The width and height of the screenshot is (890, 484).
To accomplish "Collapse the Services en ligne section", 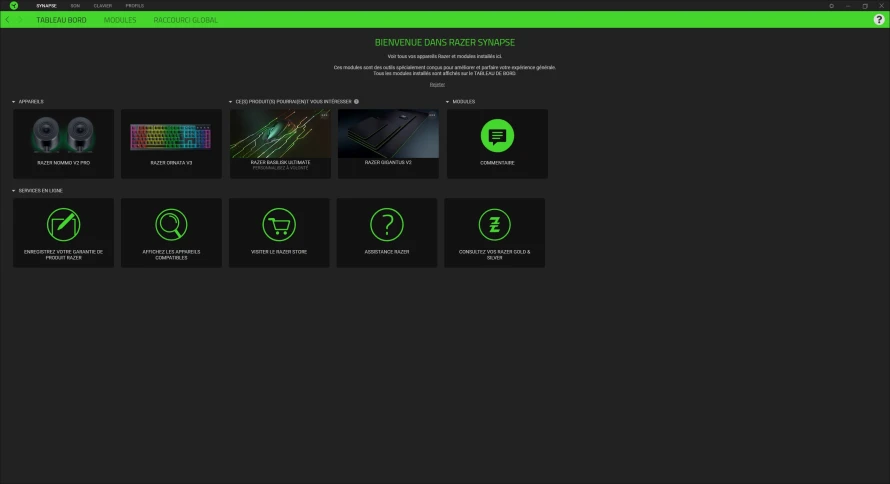I will (14, 191).
